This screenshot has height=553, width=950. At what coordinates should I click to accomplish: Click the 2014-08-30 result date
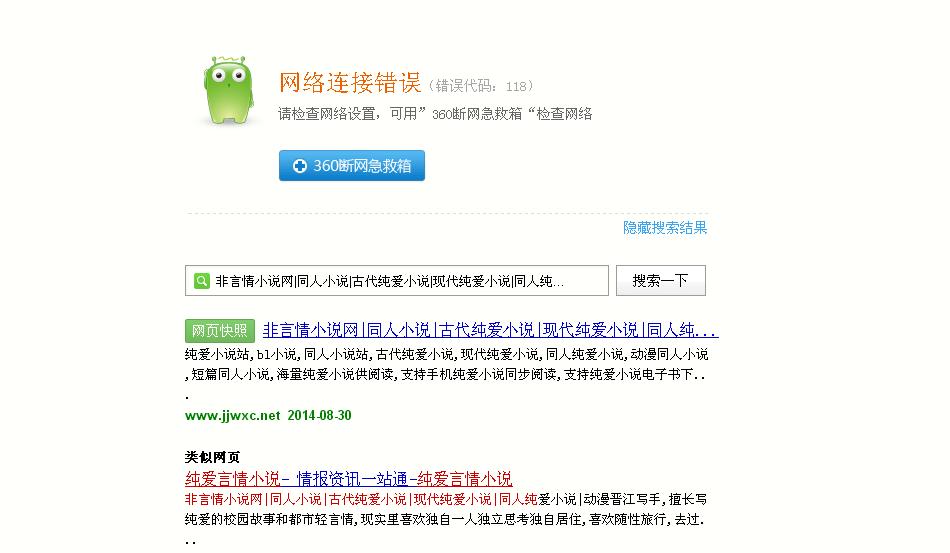click(319, 416)
